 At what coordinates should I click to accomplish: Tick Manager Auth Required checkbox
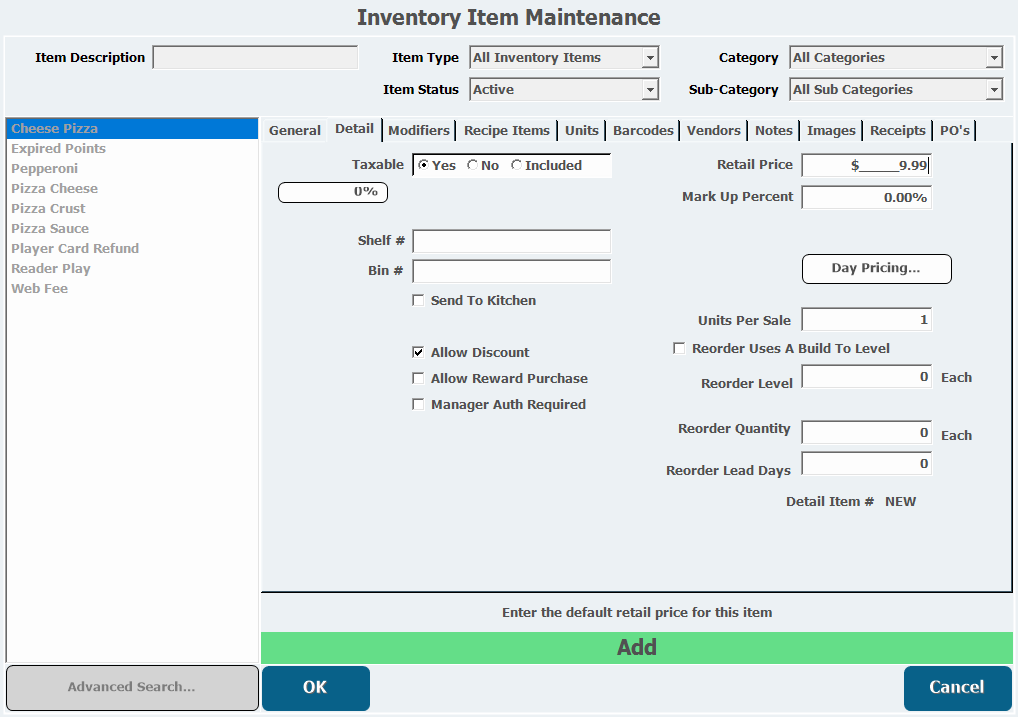coord(418,405)
